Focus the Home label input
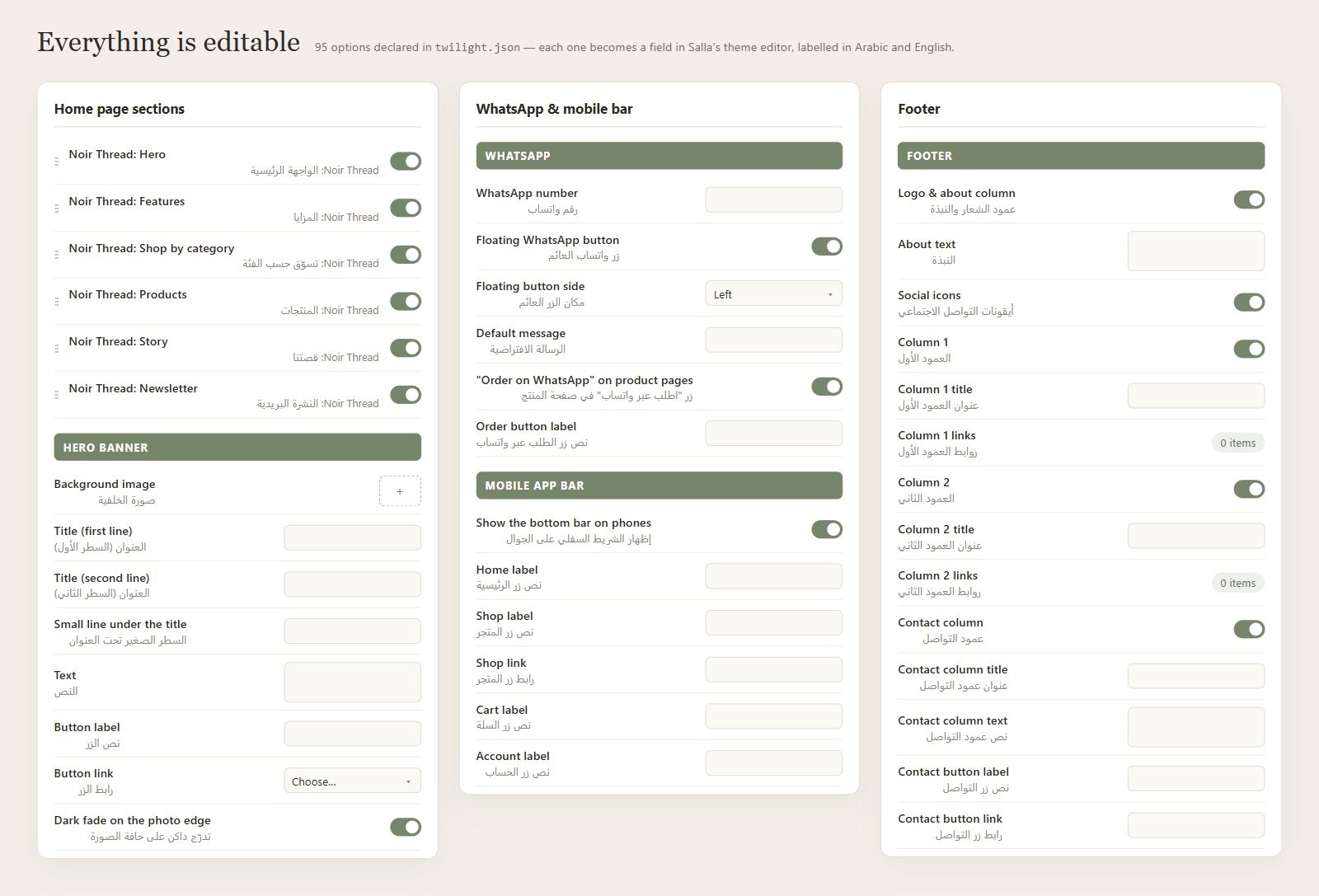The image size is (1319, 896). pos(773,576)
